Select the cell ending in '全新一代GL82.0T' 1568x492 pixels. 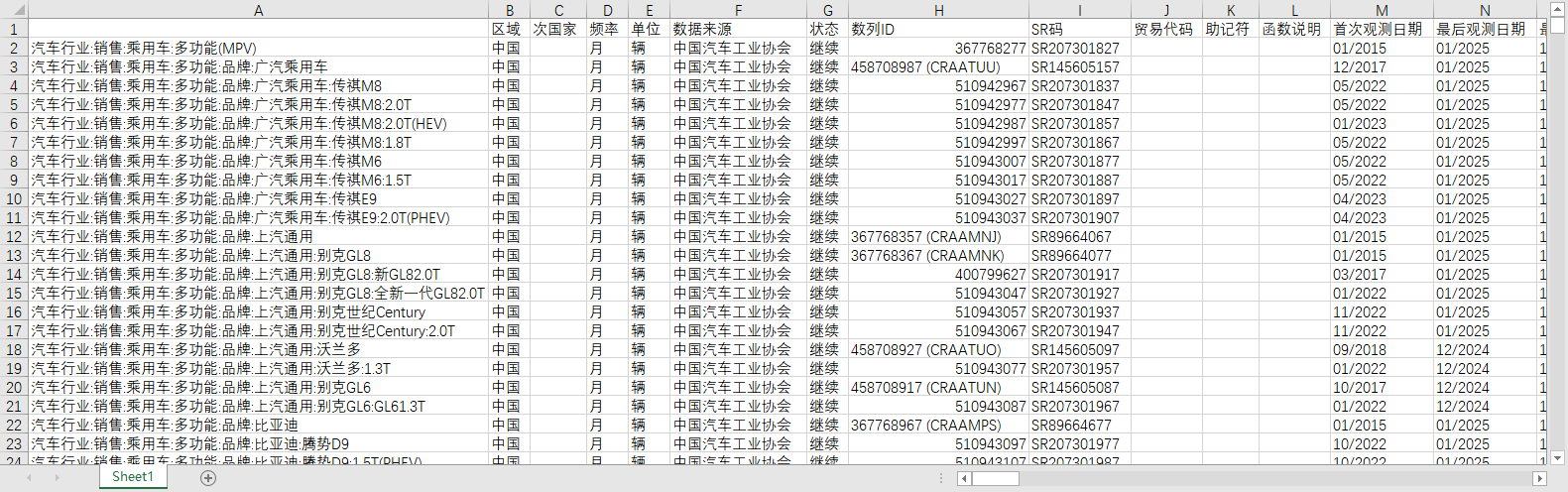click(258, 293)
